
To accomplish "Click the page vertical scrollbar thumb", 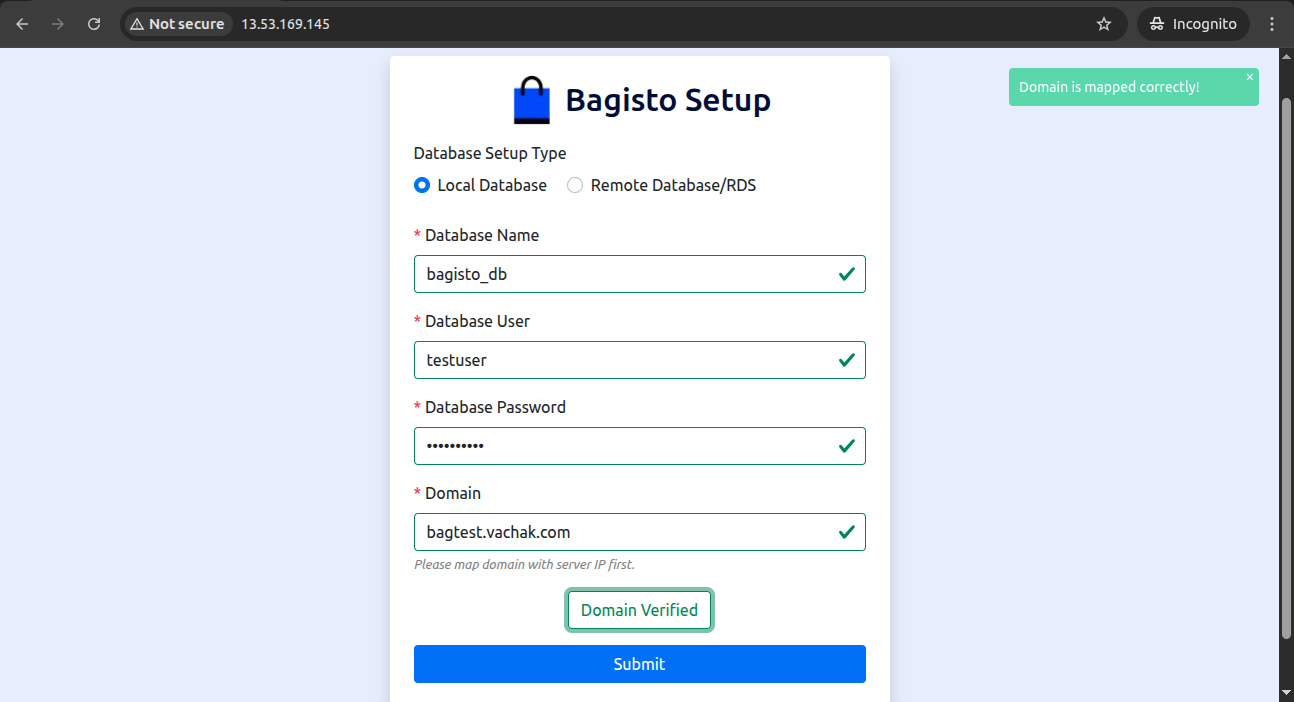I will [1286, 368].
